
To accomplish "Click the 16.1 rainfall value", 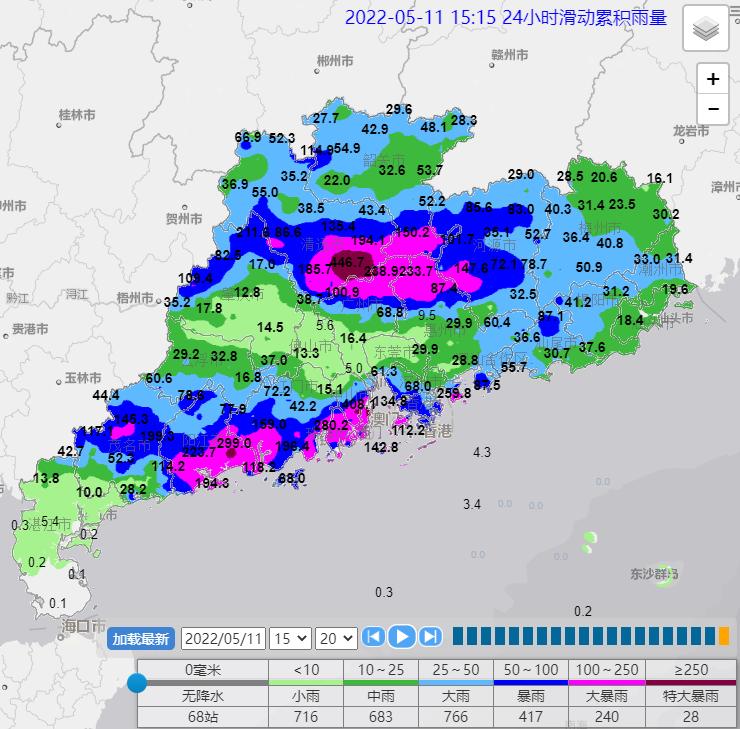I will (x=659, y=178).
